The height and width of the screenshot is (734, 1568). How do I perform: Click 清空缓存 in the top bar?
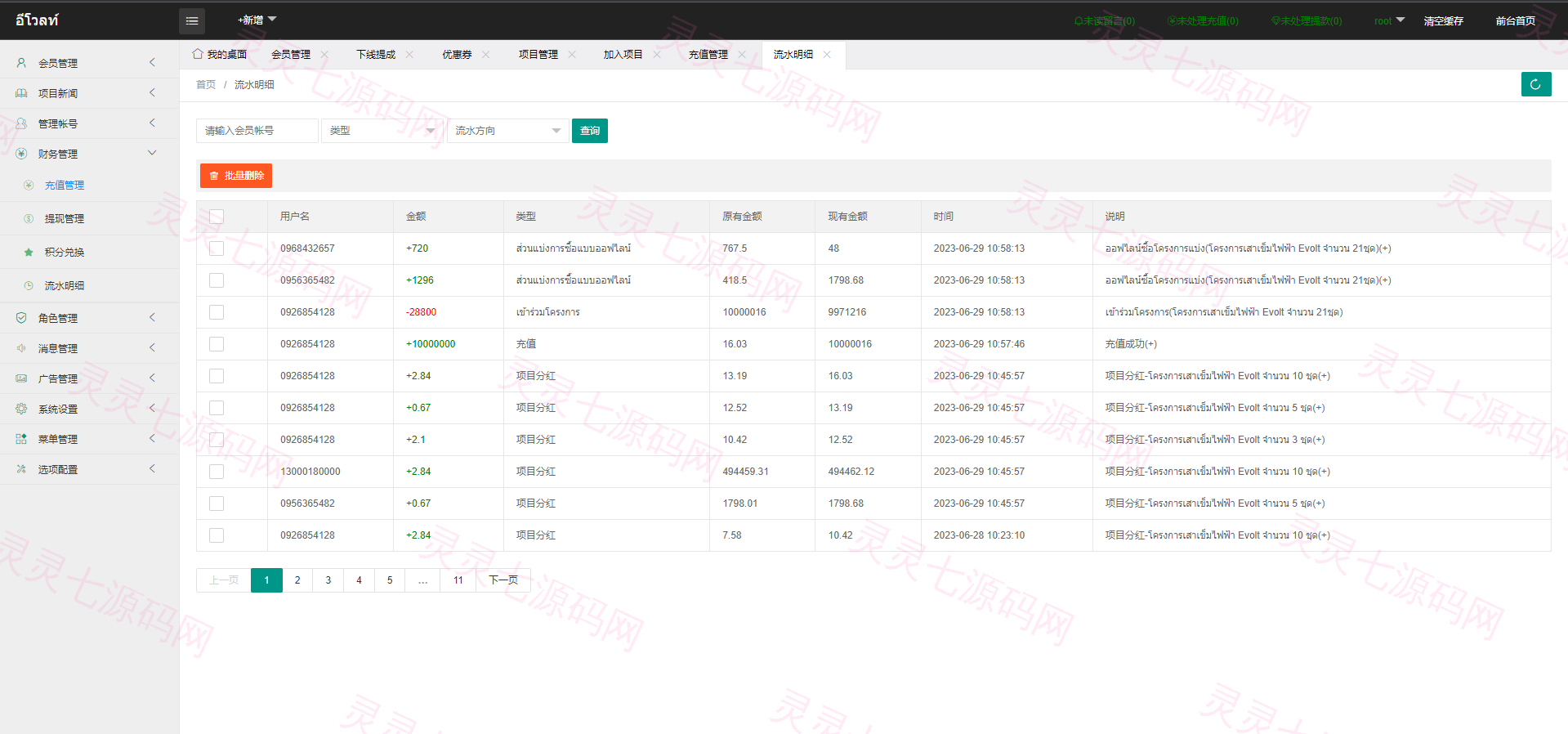[1444, 21]
